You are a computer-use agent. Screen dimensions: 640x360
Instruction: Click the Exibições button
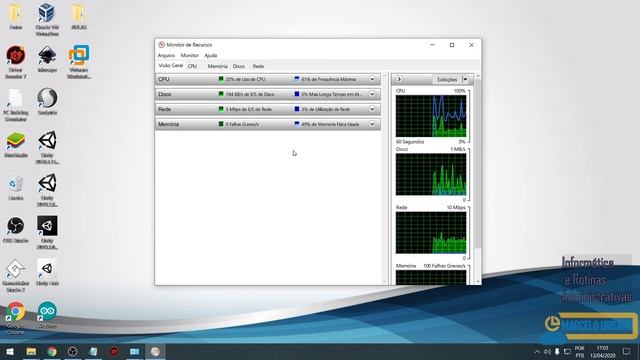coord(447,80)
